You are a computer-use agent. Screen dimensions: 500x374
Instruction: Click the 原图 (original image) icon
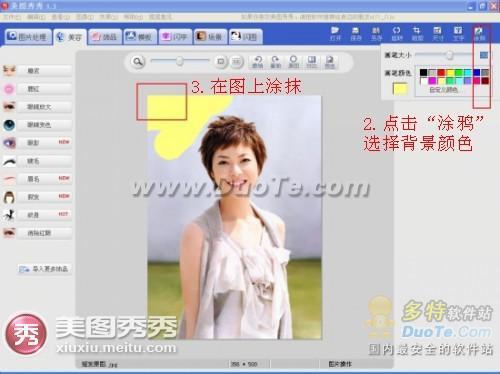pyautogui.click(x=293, y=62)
